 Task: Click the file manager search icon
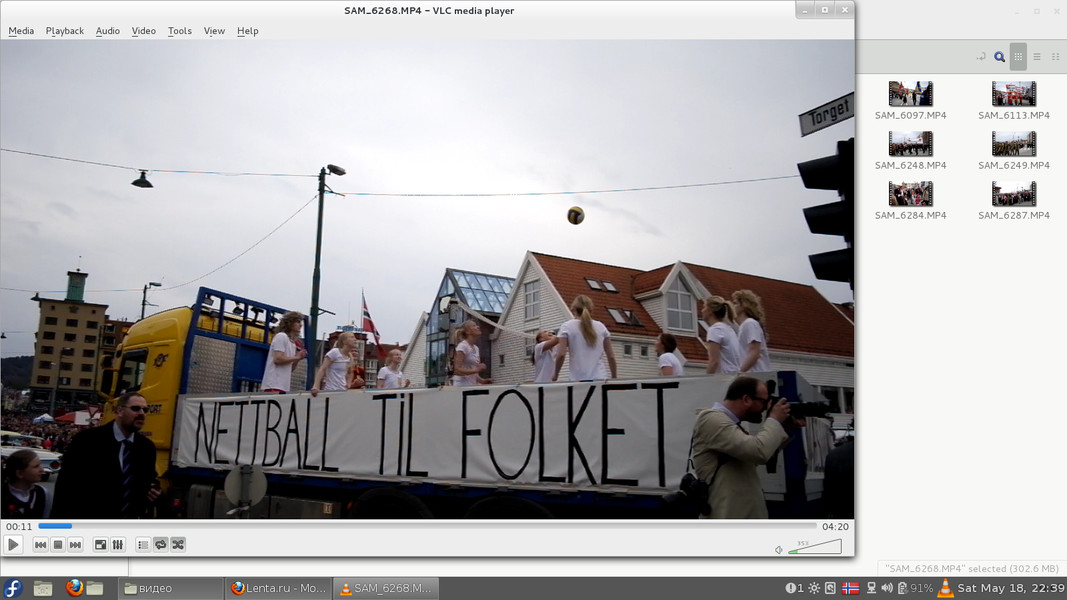(999, 57)
